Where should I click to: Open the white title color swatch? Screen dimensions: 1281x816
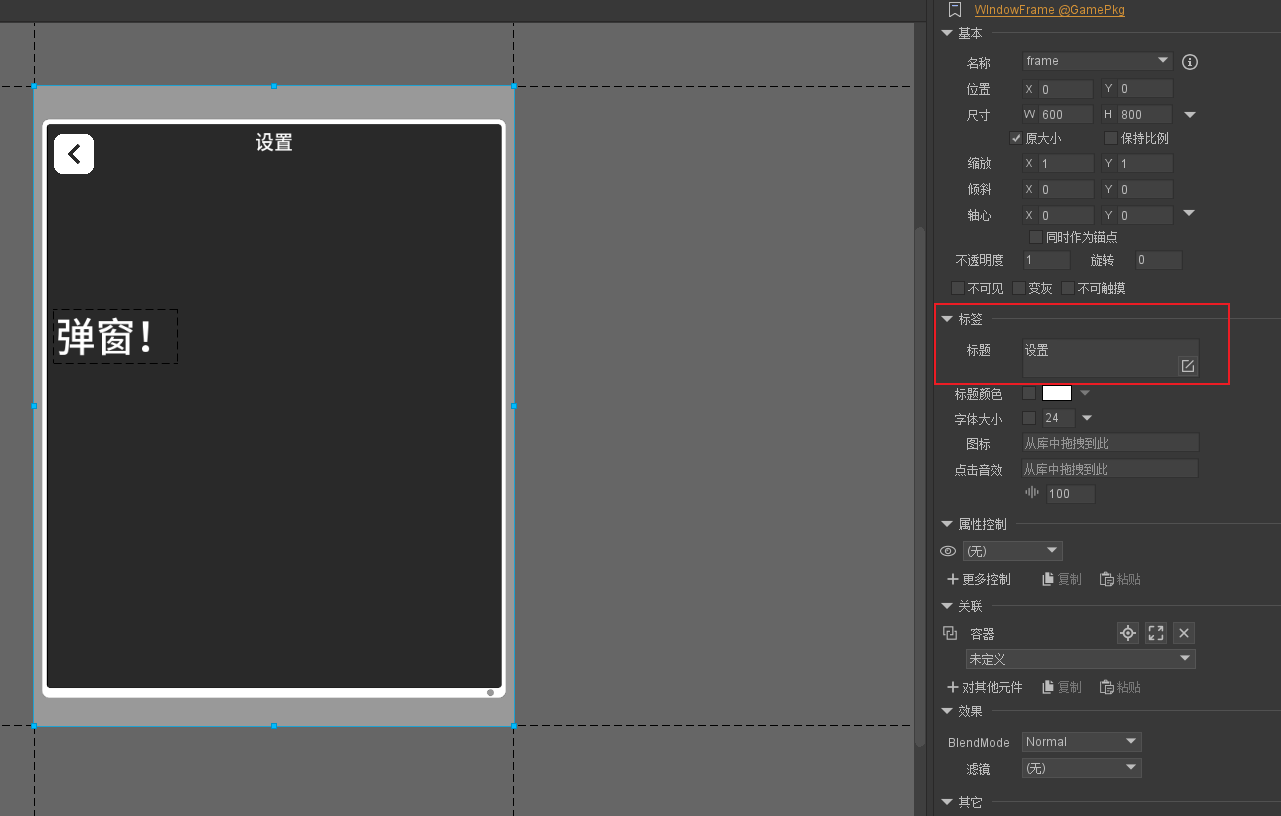click(1057, 393)
